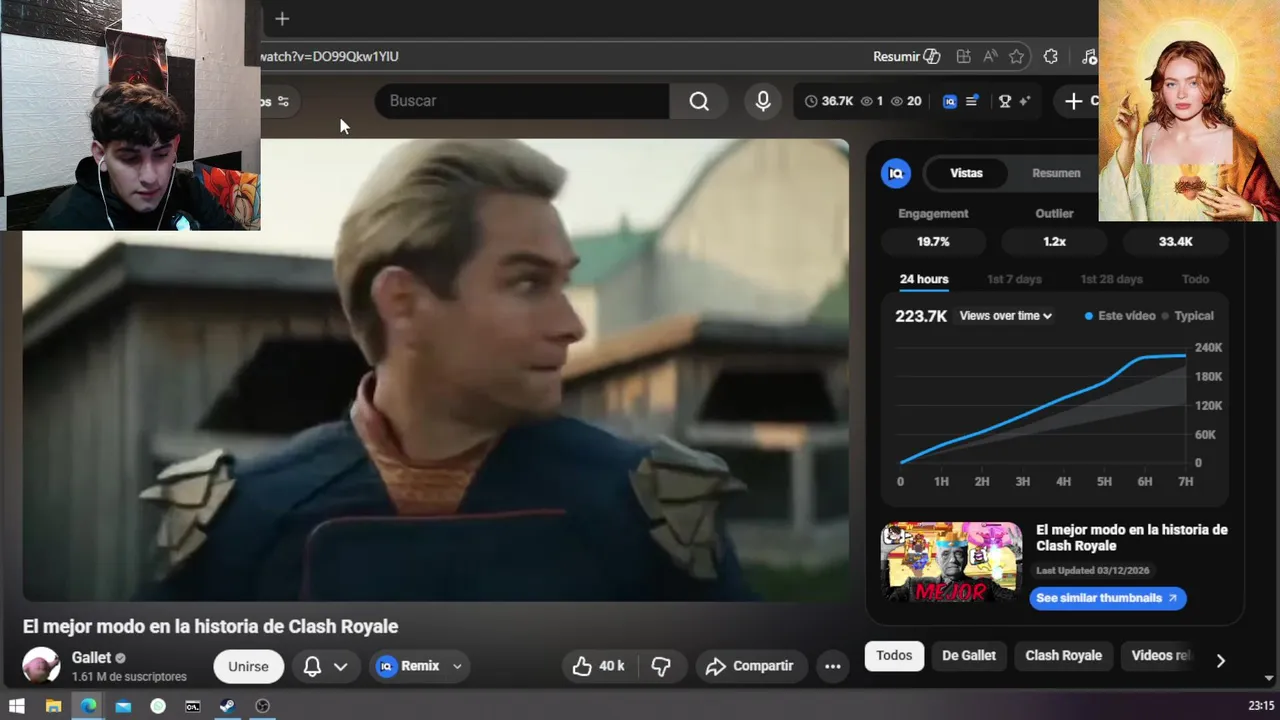The width and height of the screenshot is (1280, 720).
Task: Start voice search with the microphone
Action: [x=763, y=101]
